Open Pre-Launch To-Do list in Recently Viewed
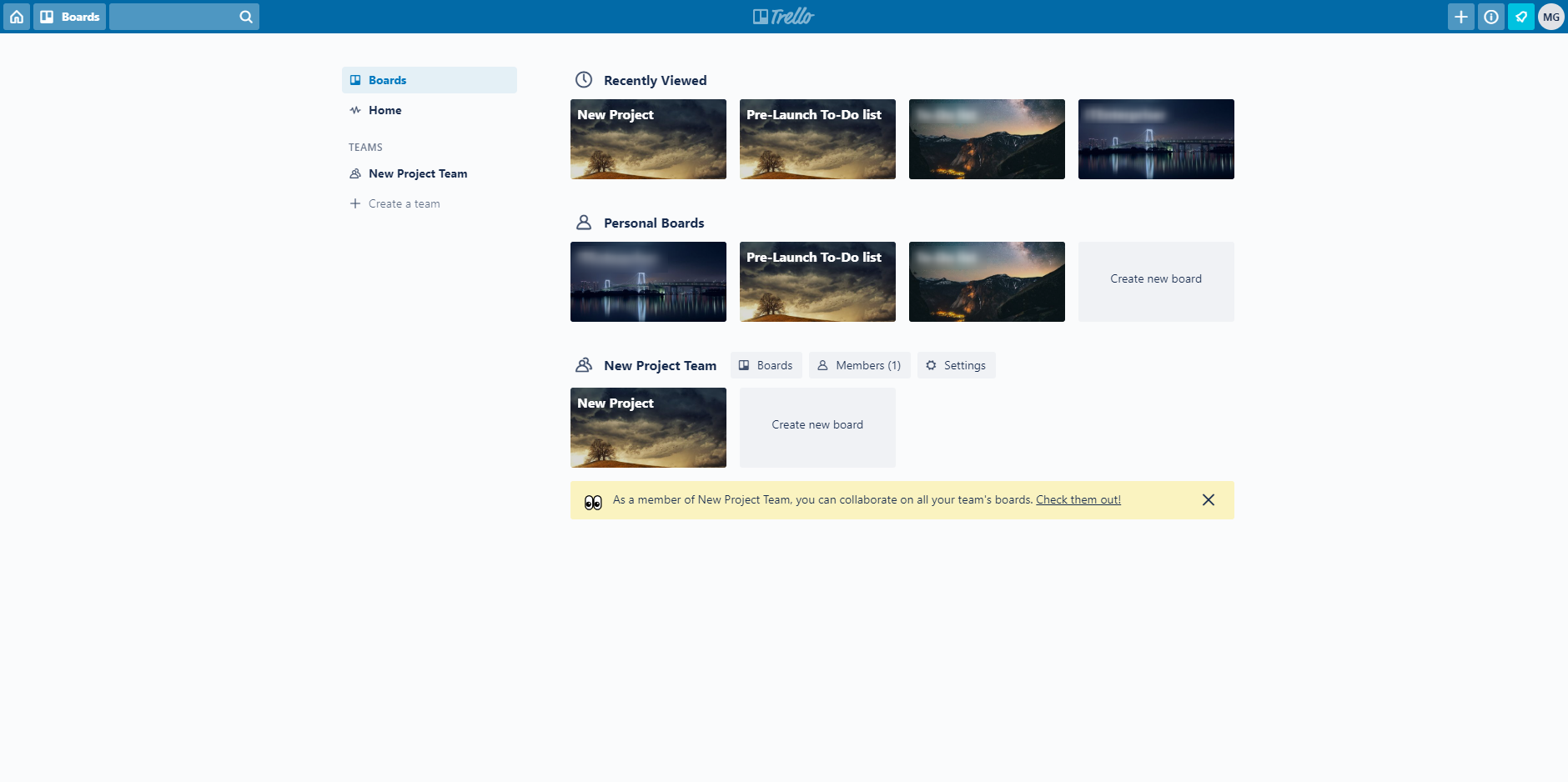1568x782 pixels. (817, 139)
